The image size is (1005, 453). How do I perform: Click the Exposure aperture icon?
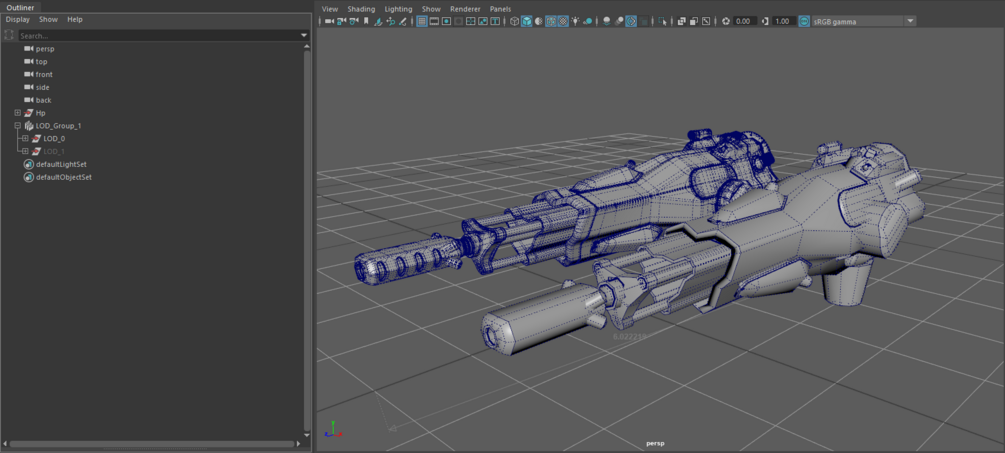click(x=726, y=21)
